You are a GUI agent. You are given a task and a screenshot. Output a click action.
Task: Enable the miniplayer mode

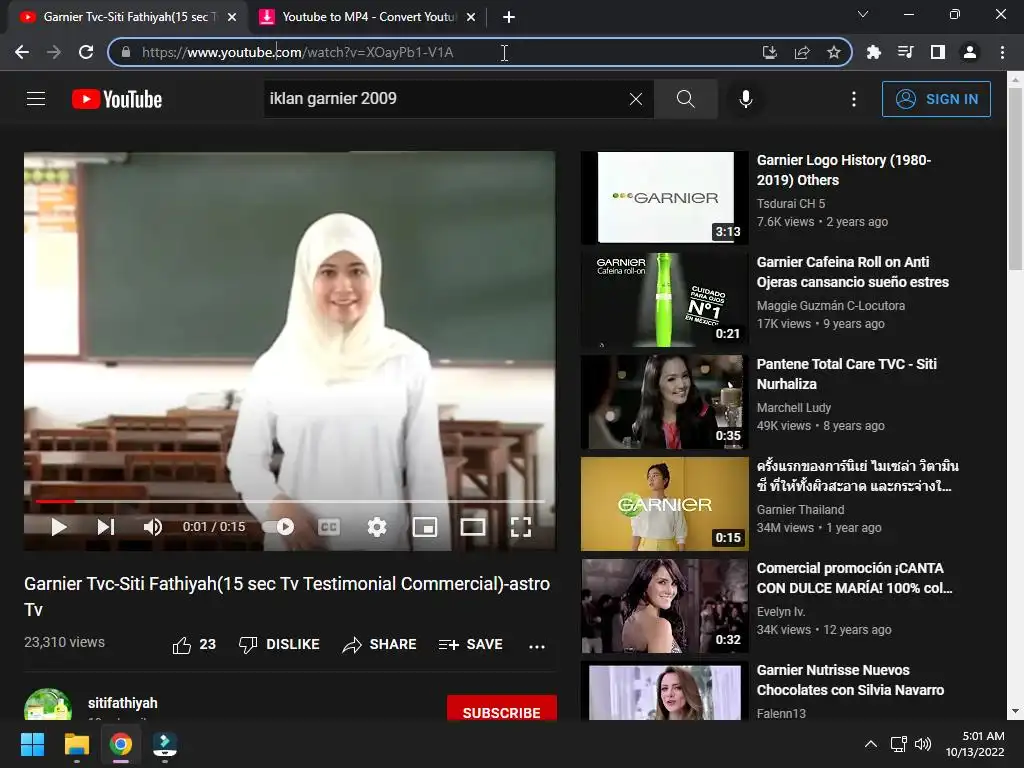click(424, 526)
